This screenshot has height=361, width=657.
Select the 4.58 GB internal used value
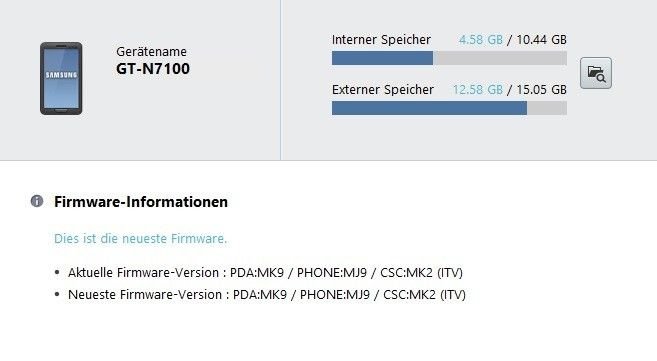481,40
